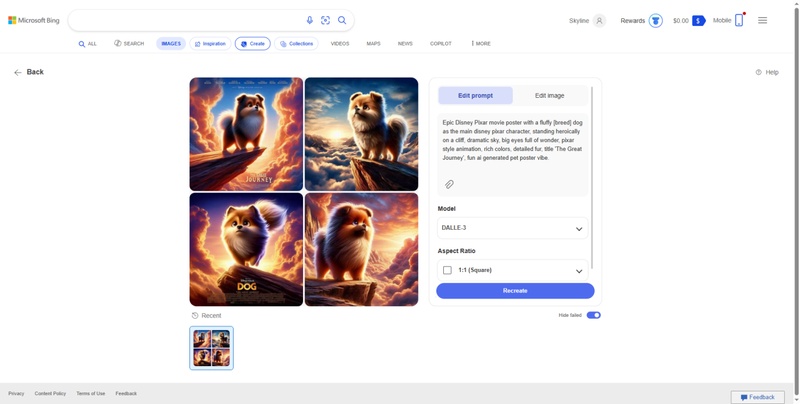The width and height of the screenshot is (800, 404).
Task: Go to the SEARCH tab
Action: pyautogui.click(x=129, y=44)
